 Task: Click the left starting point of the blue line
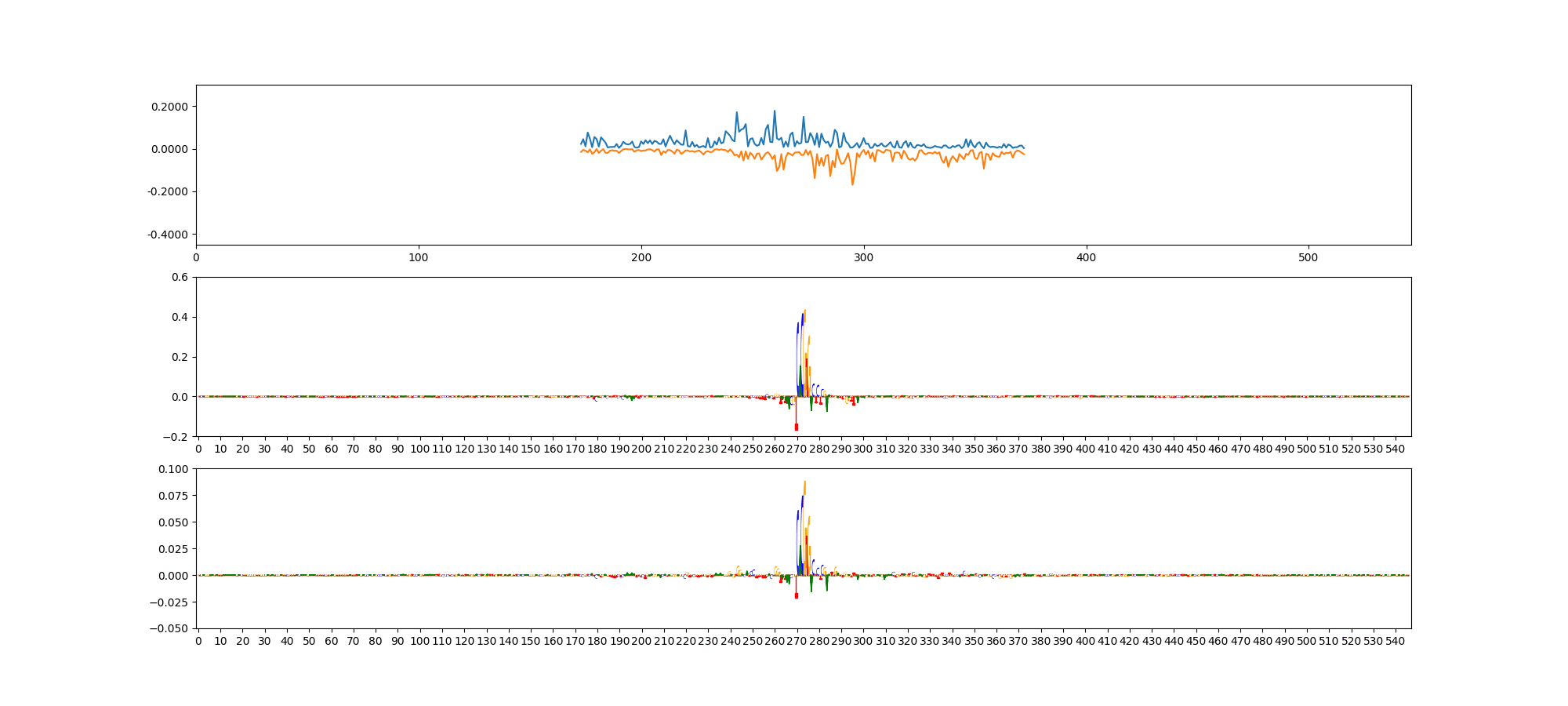tap(581, 143)
